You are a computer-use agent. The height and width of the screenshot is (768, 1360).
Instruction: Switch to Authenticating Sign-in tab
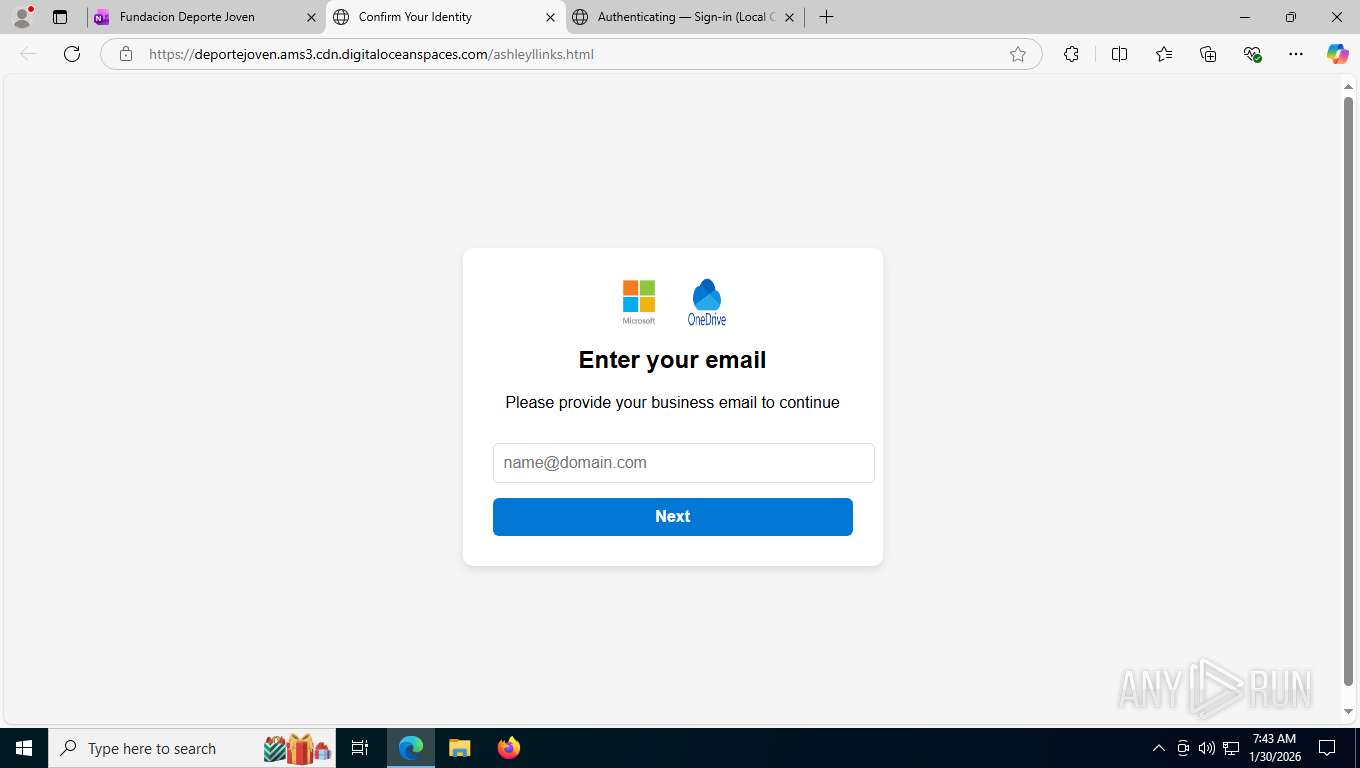pos(686,17)
